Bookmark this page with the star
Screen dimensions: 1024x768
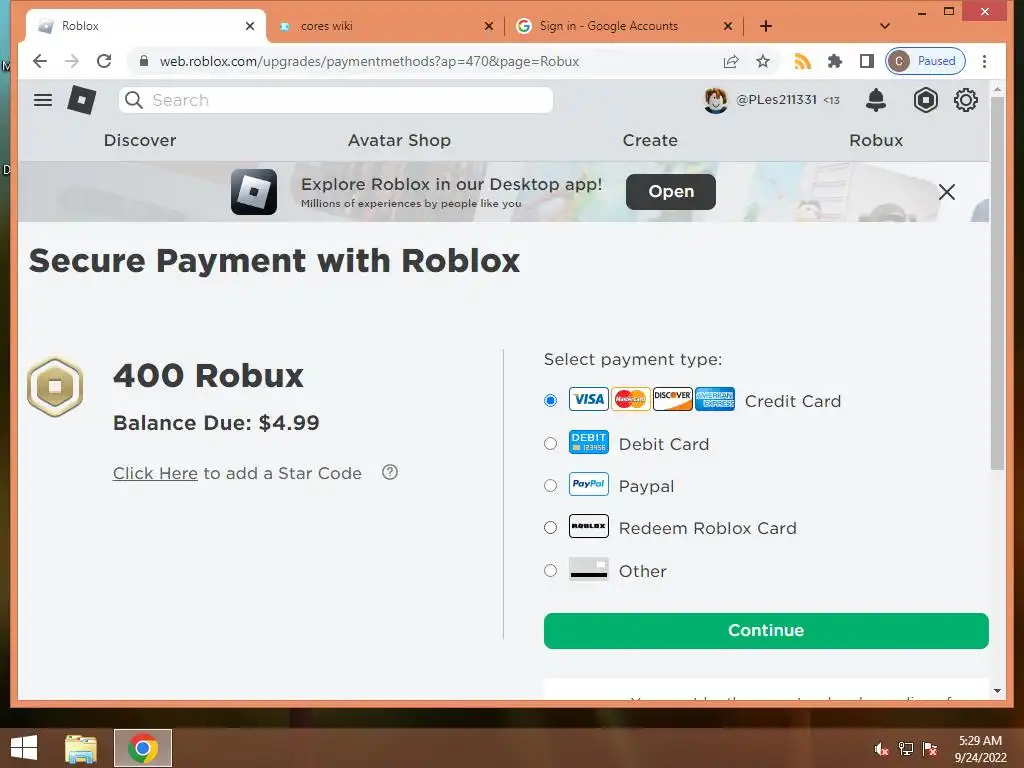pos(763,61)
